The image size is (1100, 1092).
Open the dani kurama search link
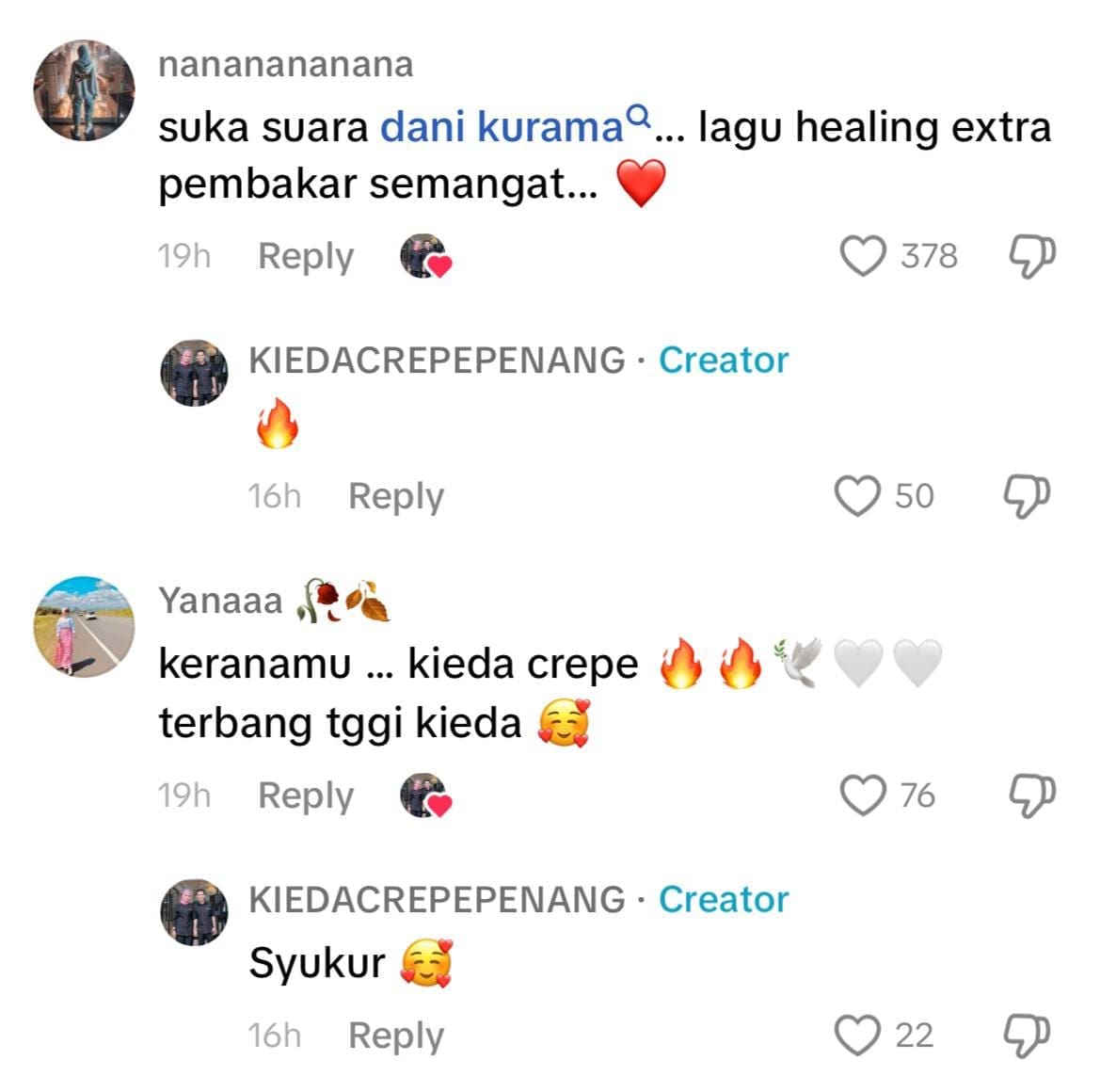pos(516,126)
